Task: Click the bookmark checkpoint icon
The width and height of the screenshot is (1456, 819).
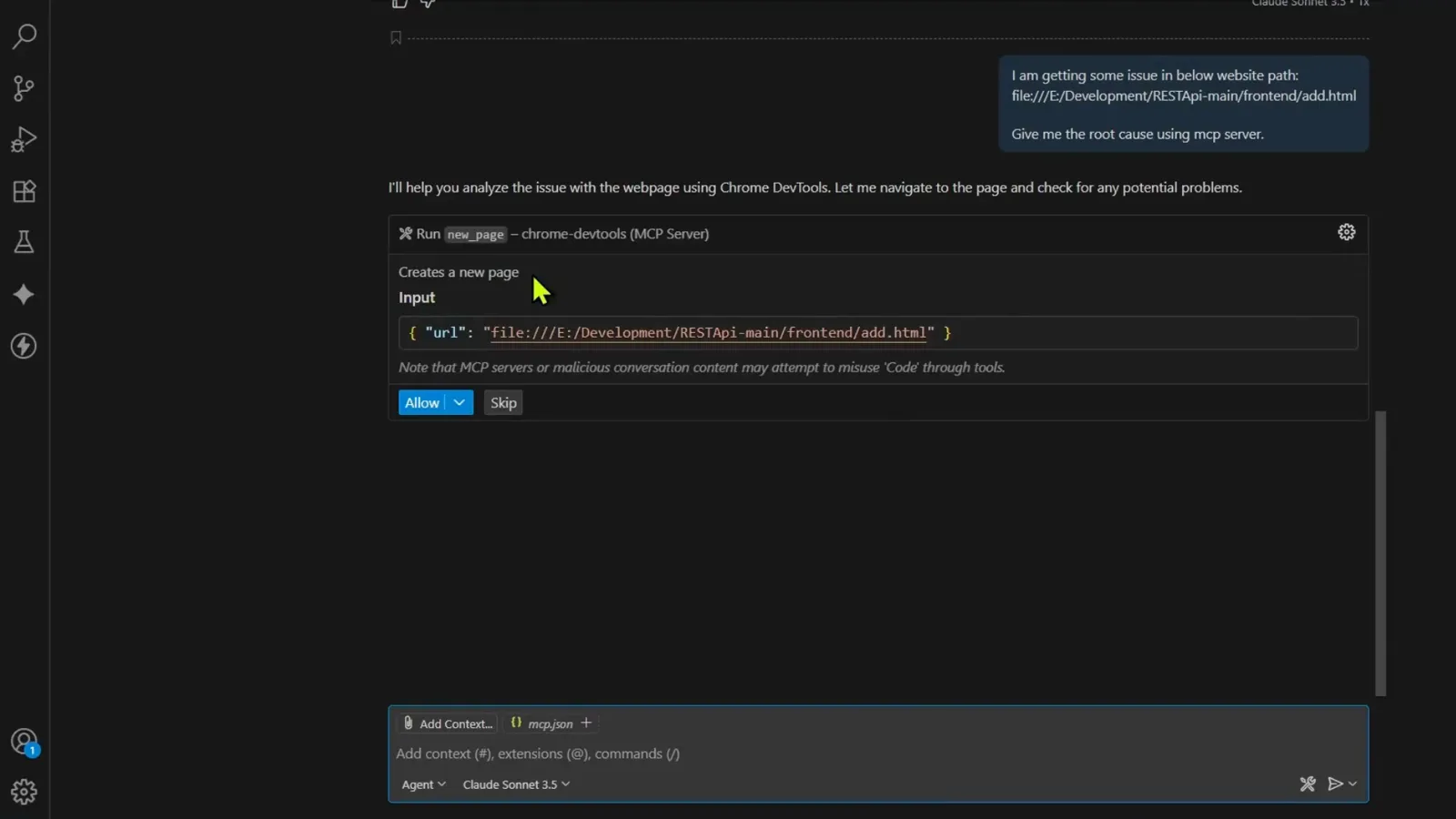Action: [x=396, y=37]
